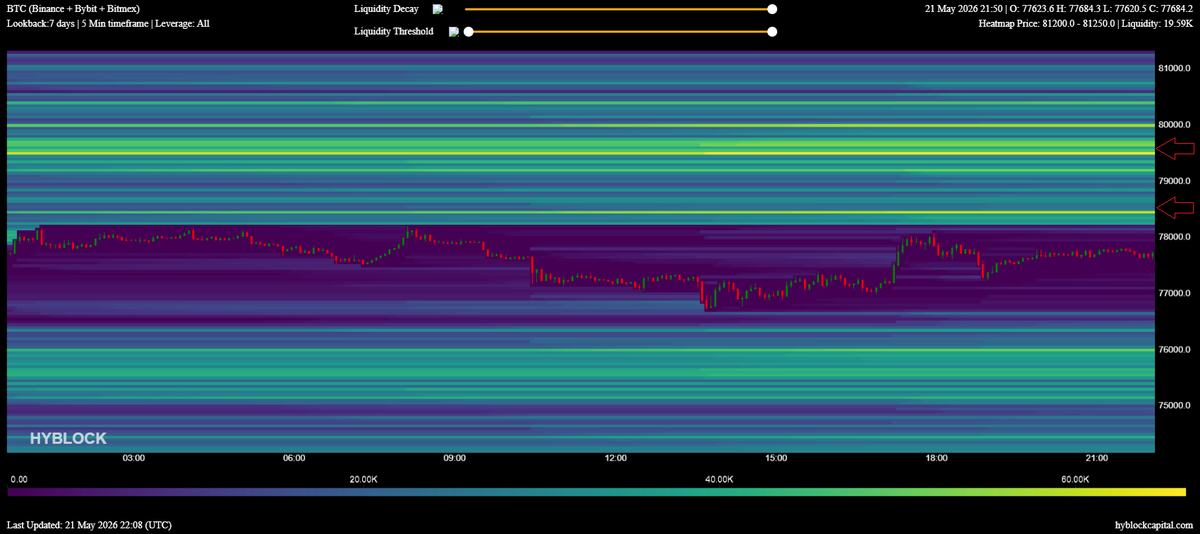
Task: Click the info icon beside Liquidity Threshold
Action: 454,31
